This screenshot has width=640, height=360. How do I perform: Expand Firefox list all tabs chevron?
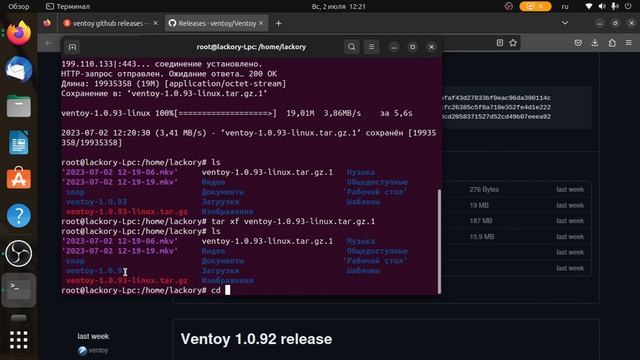click(565, 23)
